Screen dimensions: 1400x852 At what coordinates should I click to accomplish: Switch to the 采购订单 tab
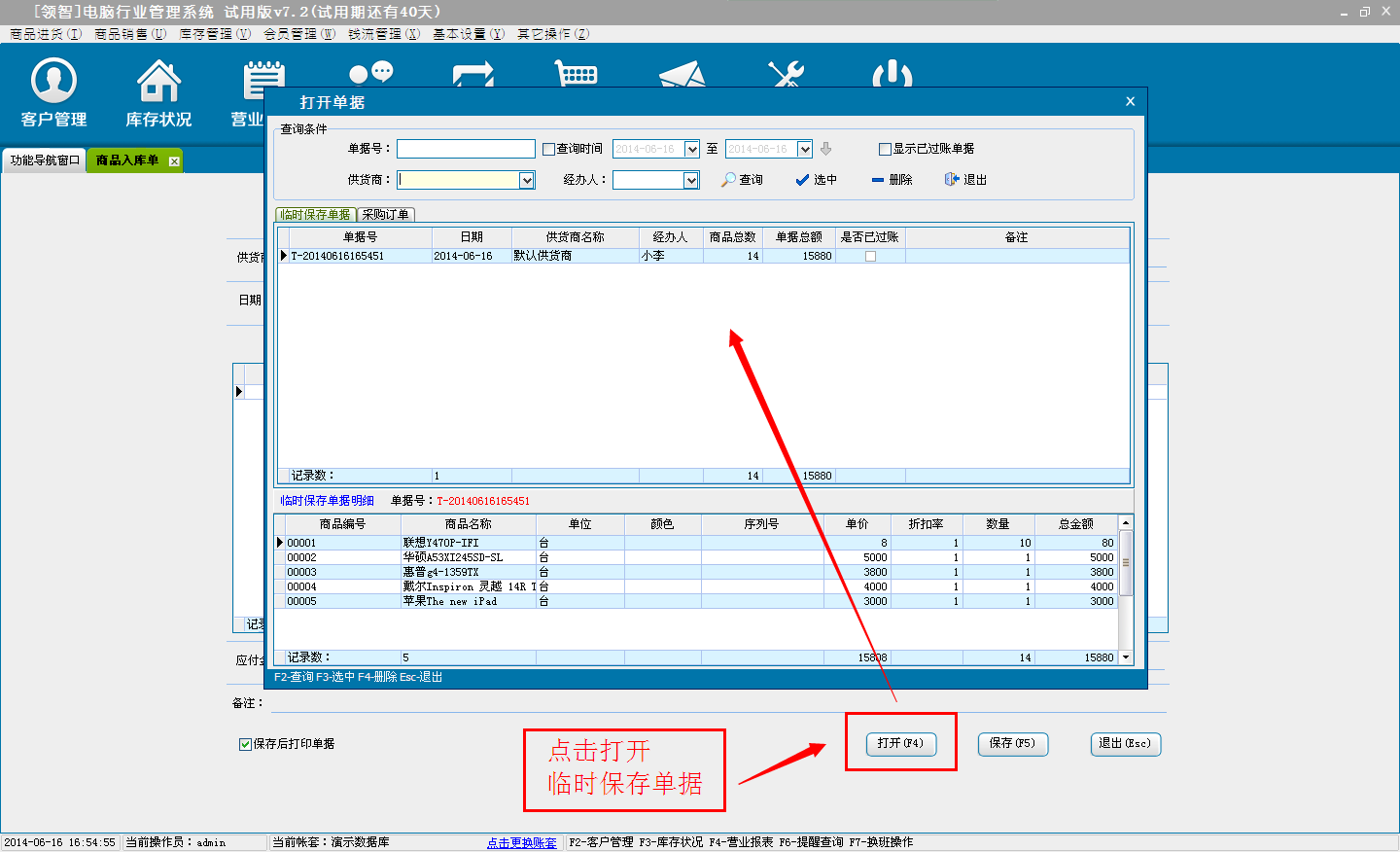[x=385, y=215]
